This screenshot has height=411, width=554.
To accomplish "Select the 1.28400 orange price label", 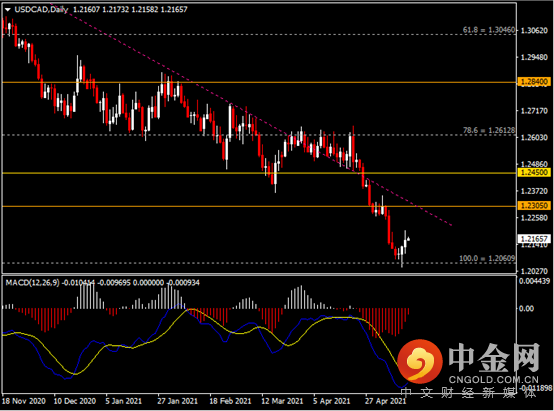I will (x=534, y=82).
